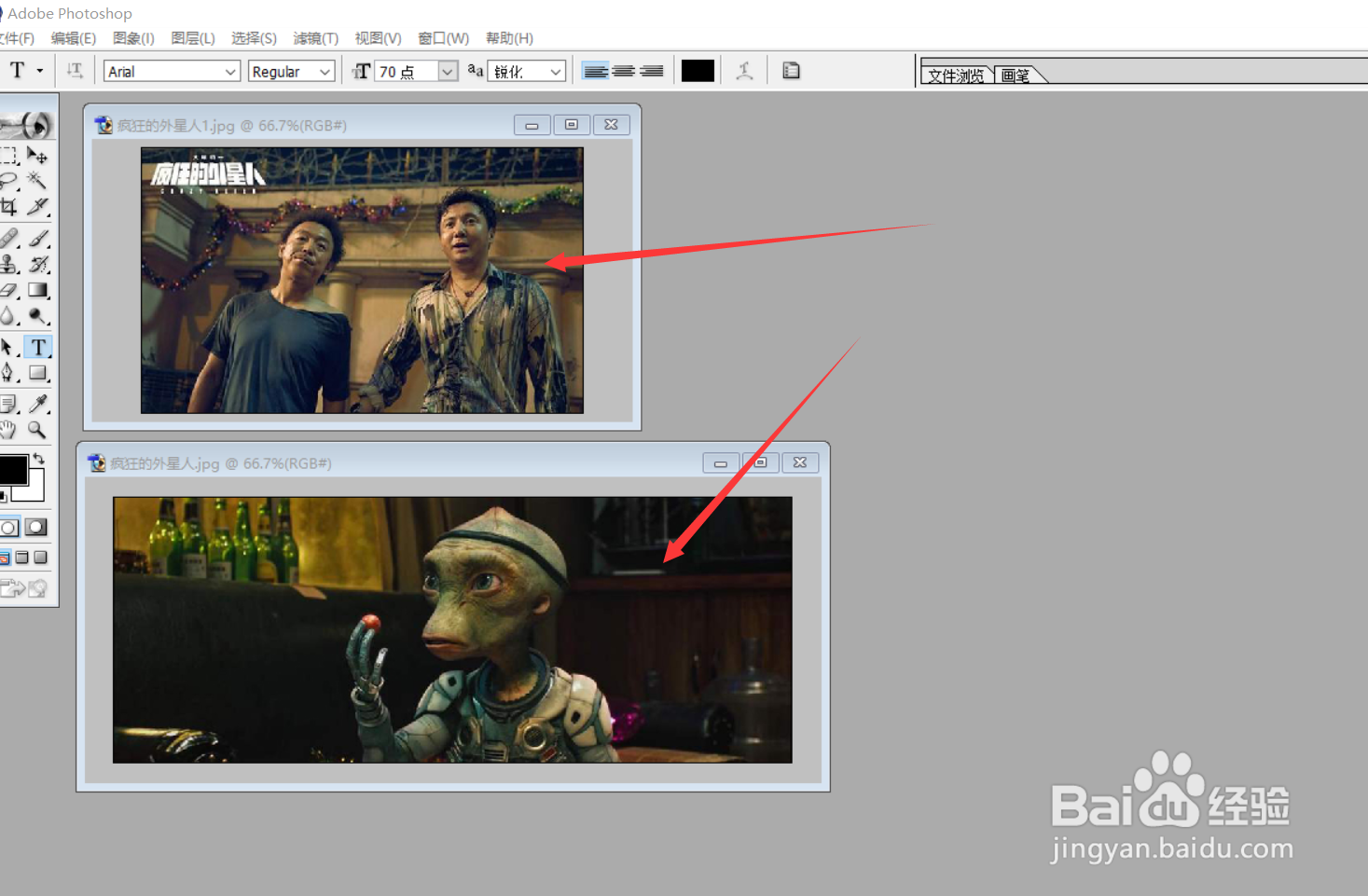Viewport: 1368px width, 896px height.
Task: Select the Lasso tool
Action: [9, 181]
